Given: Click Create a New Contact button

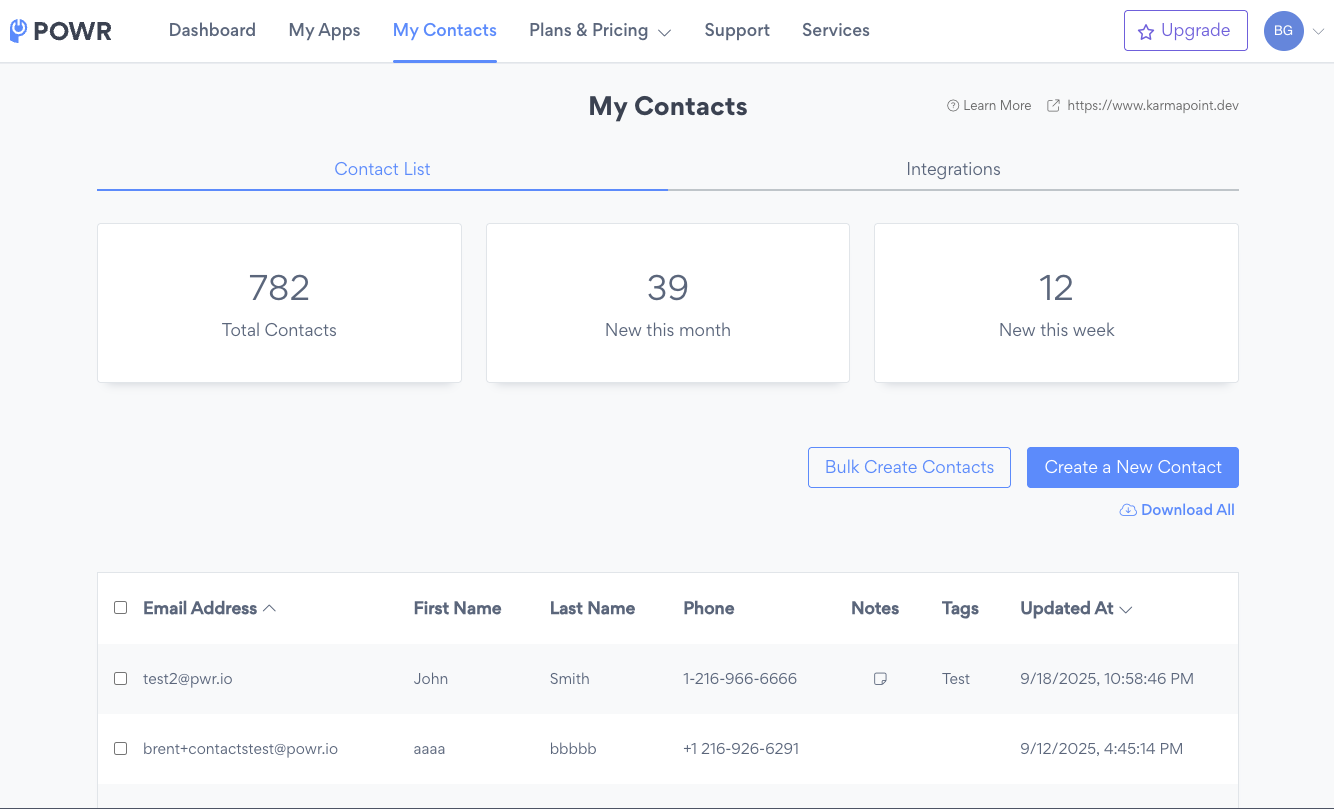Looking at the screenshot, I should pos(1132,467).
